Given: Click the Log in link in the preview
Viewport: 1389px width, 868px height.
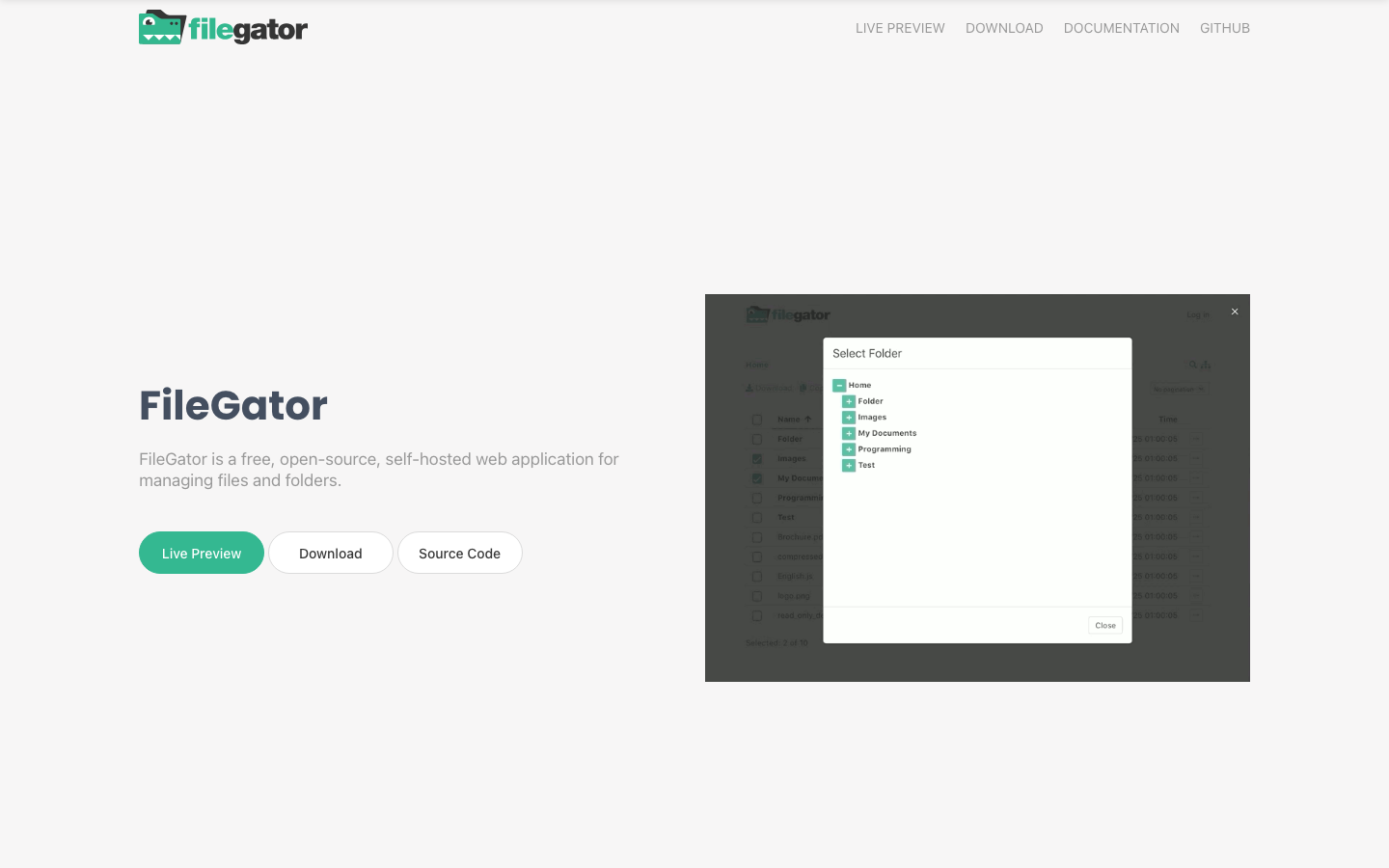Looking at the screenshot, I should coord(1198,314).
